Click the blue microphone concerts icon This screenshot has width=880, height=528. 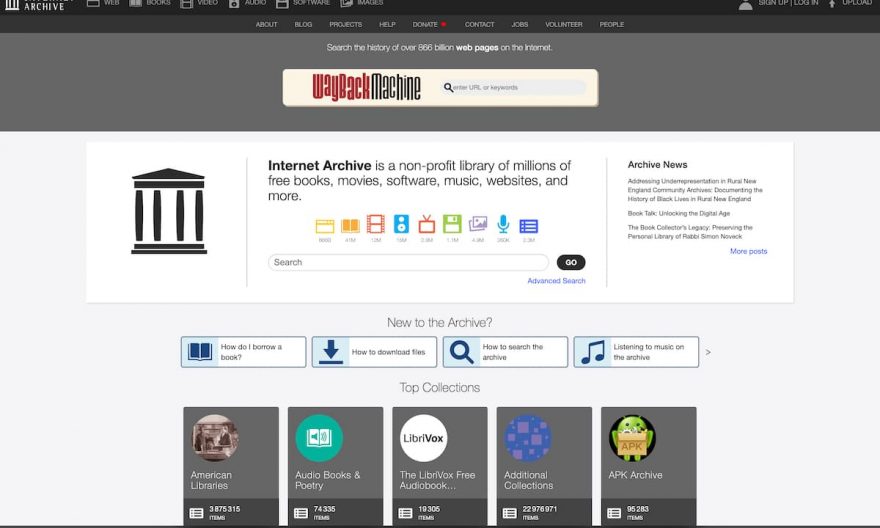pyautogui.click(x=503, y=225)
